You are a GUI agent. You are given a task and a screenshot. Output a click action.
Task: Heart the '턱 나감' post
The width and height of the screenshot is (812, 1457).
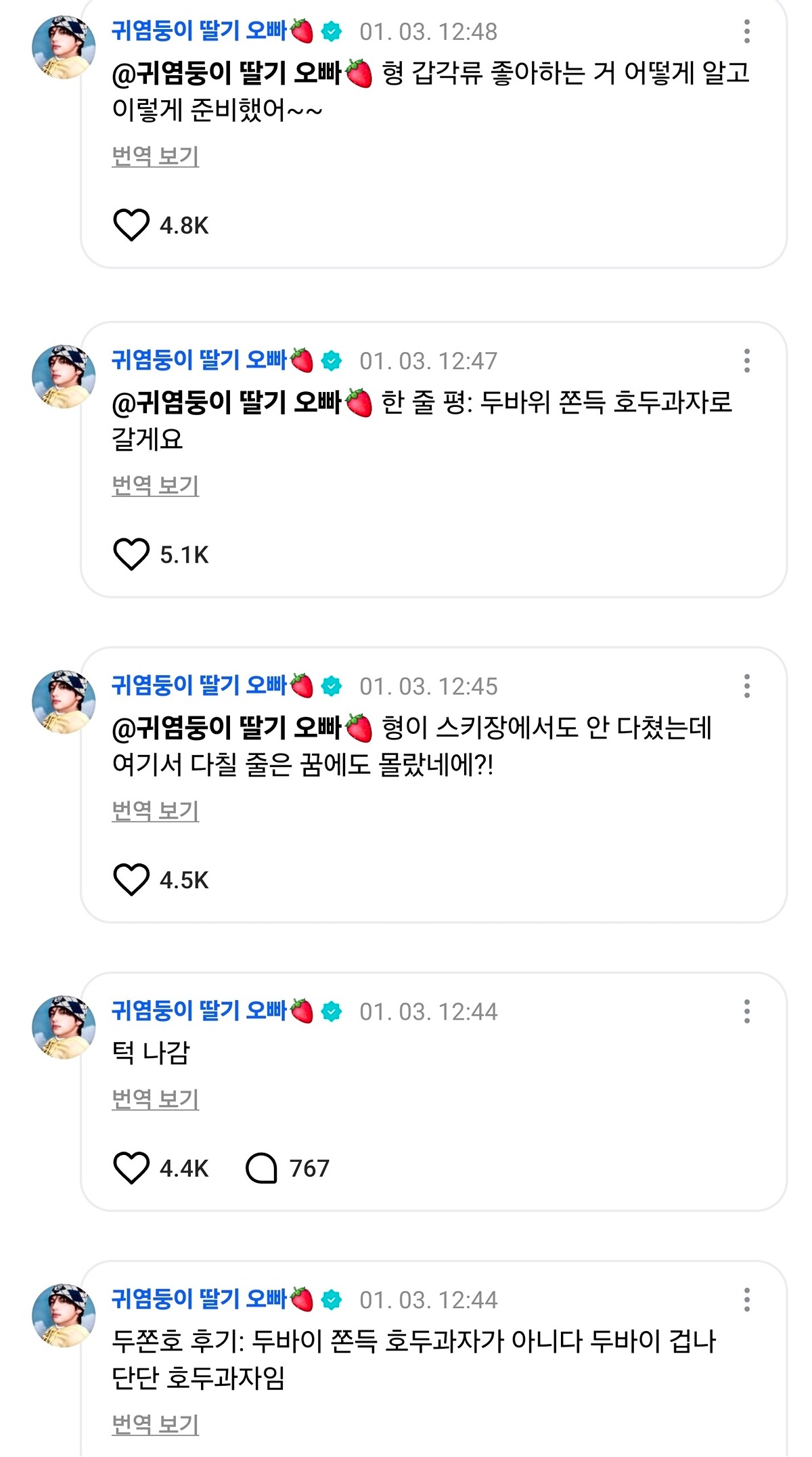pos(131,1168)
